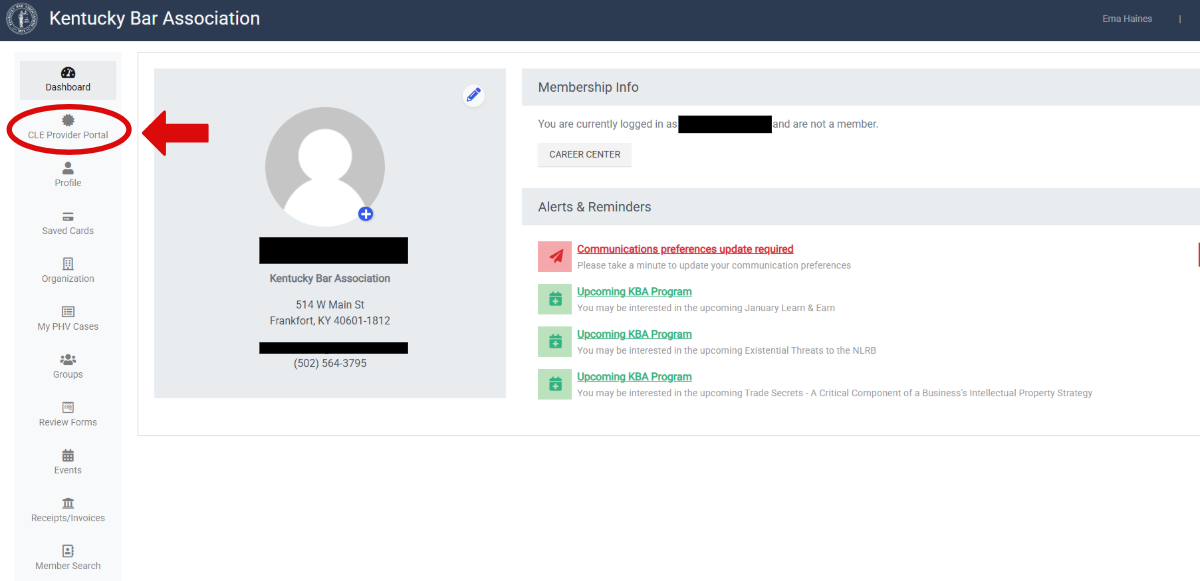Open the Dashboard sidebar icon
This screenshot has height=581, width=1200.
pyautogui.click(x=68, y=73)
